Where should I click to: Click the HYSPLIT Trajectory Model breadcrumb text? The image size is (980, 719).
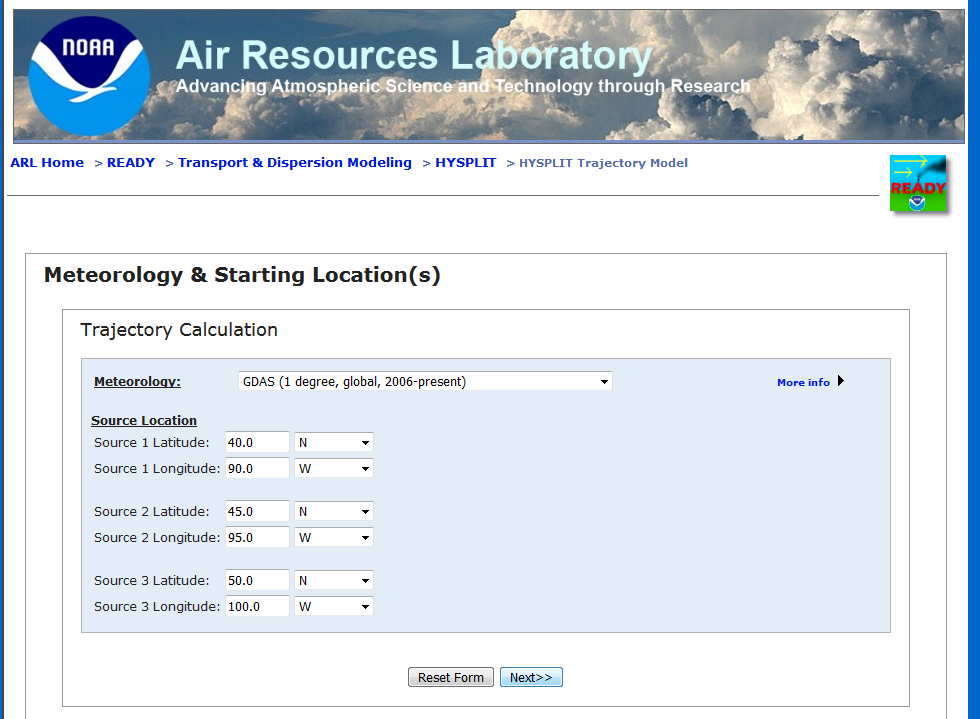603,163
